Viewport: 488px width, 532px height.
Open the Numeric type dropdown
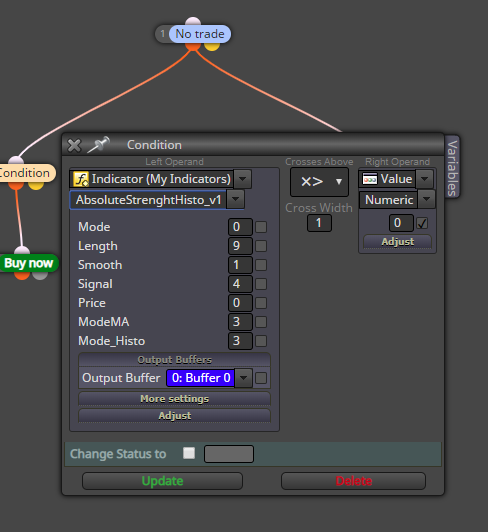click(427, 200)
